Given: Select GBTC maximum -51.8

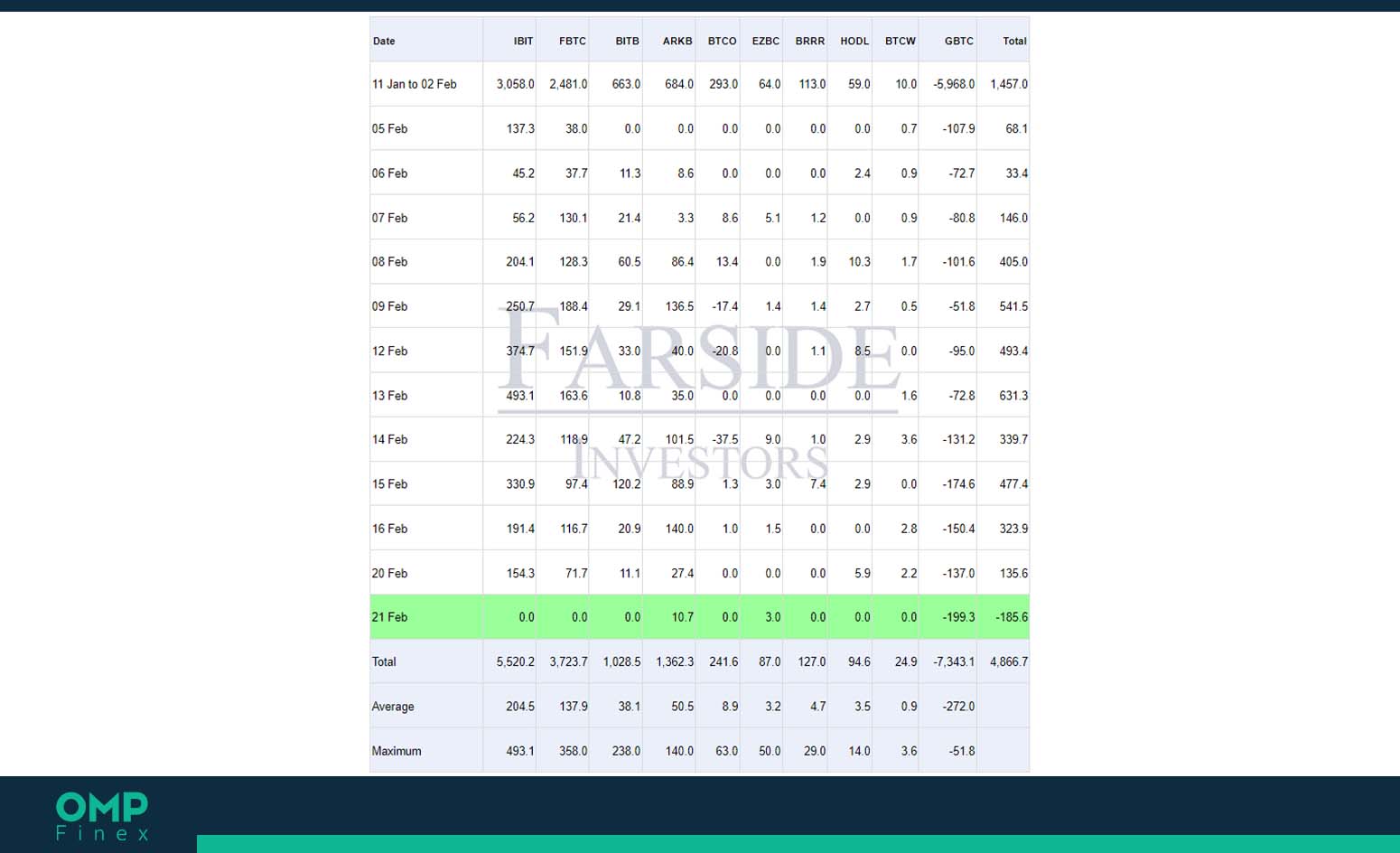Looking at the screenshot, I should coord(962,751).
